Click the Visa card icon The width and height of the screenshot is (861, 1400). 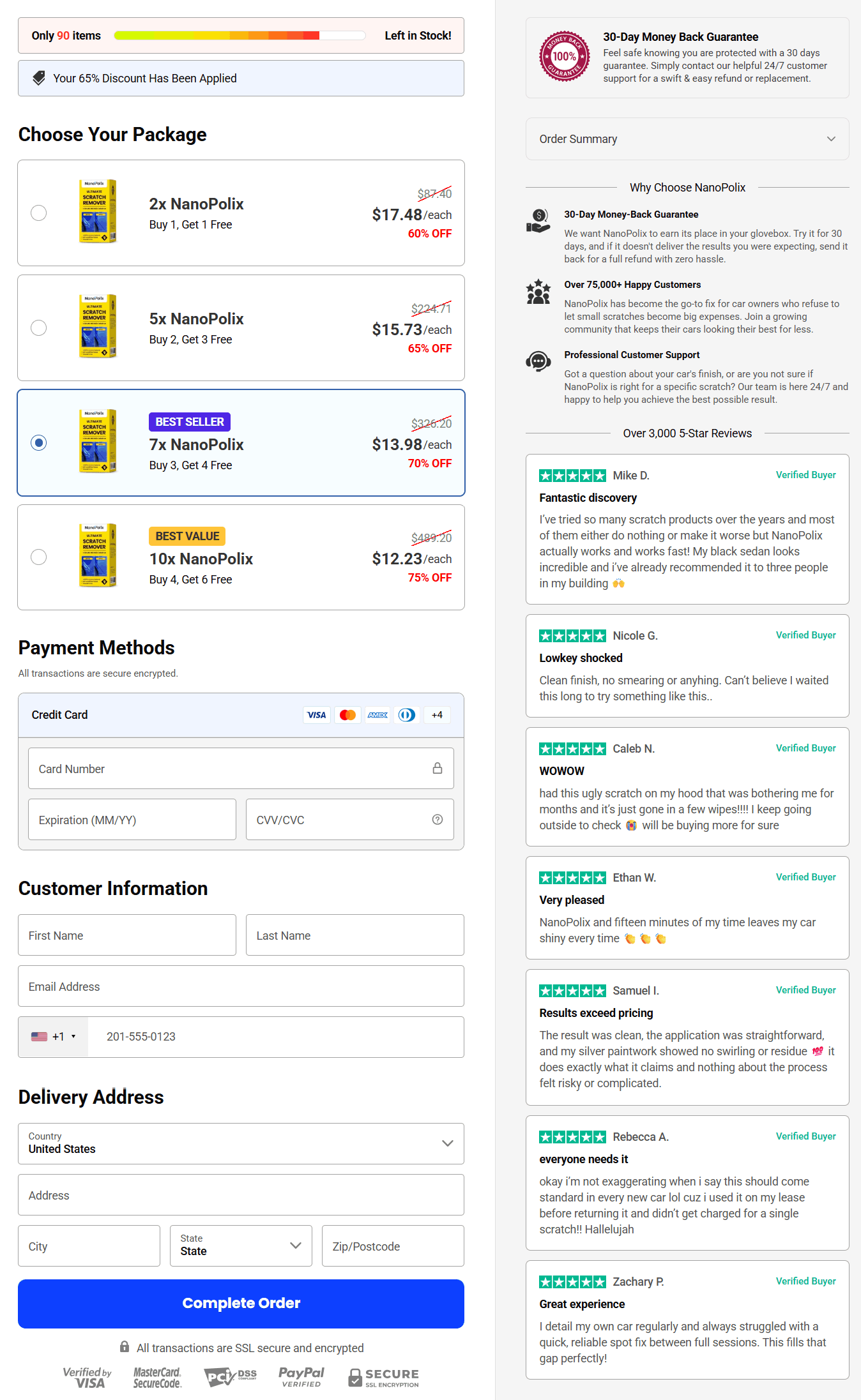coord(317,715)
